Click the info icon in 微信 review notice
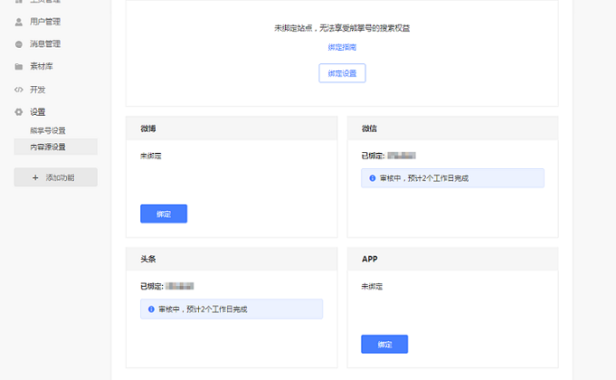This screenshot has width=616, height=380. (x=372, y=178)
